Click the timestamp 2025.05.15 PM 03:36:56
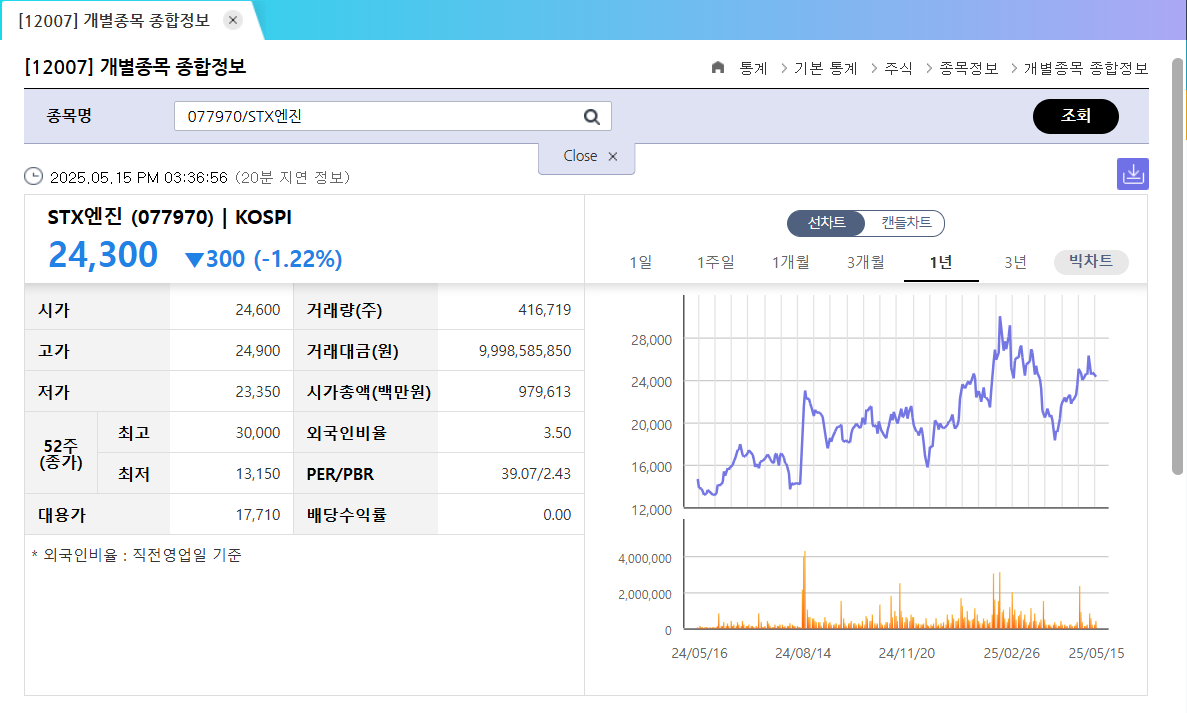The width and height of the screenshot is (1187, 713). point(139,177)
